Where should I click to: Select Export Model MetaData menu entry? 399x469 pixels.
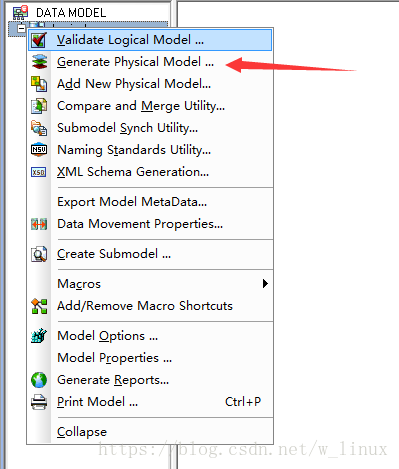132,202
